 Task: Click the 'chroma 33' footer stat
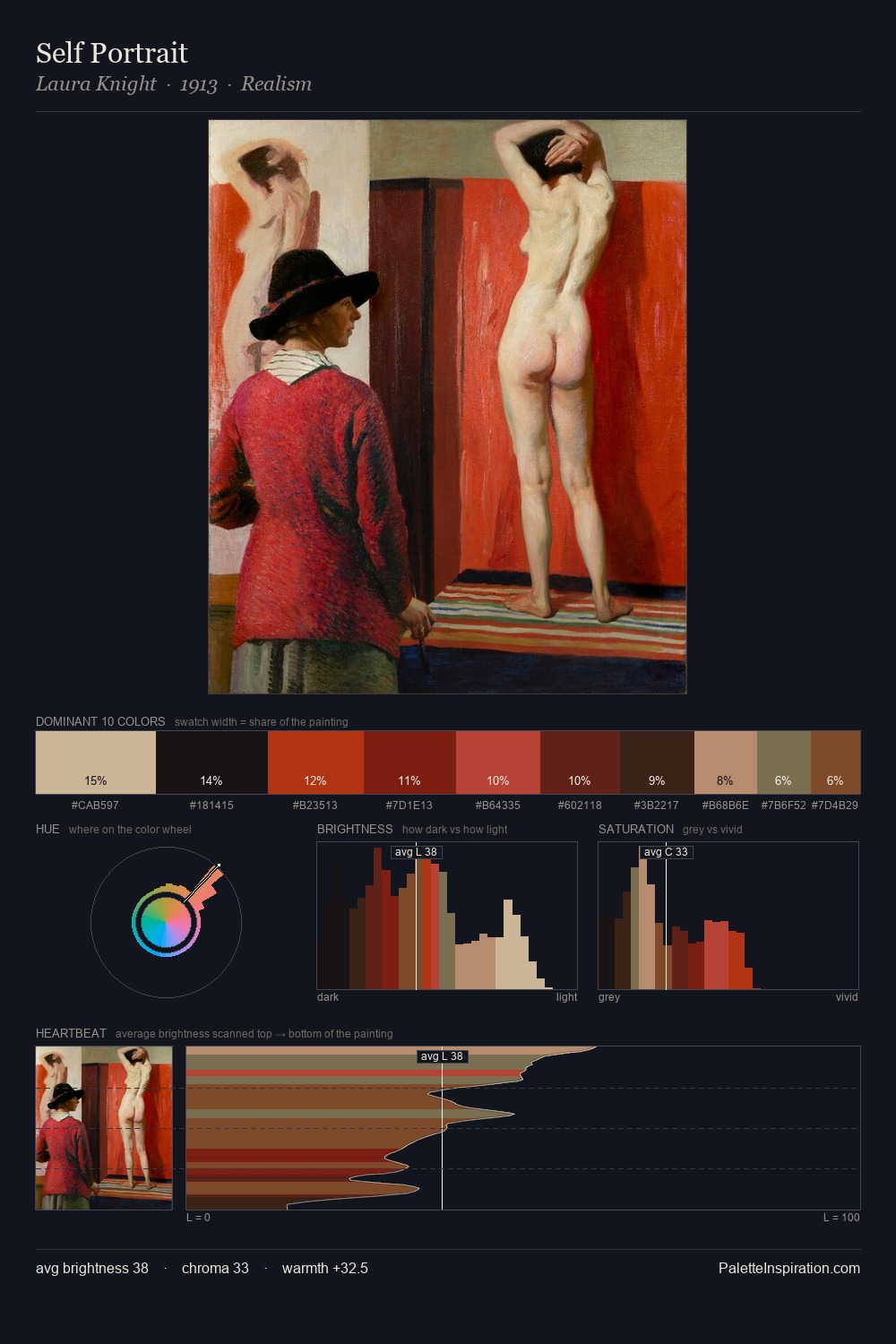pyautogui.click(x=215, y=1268)
